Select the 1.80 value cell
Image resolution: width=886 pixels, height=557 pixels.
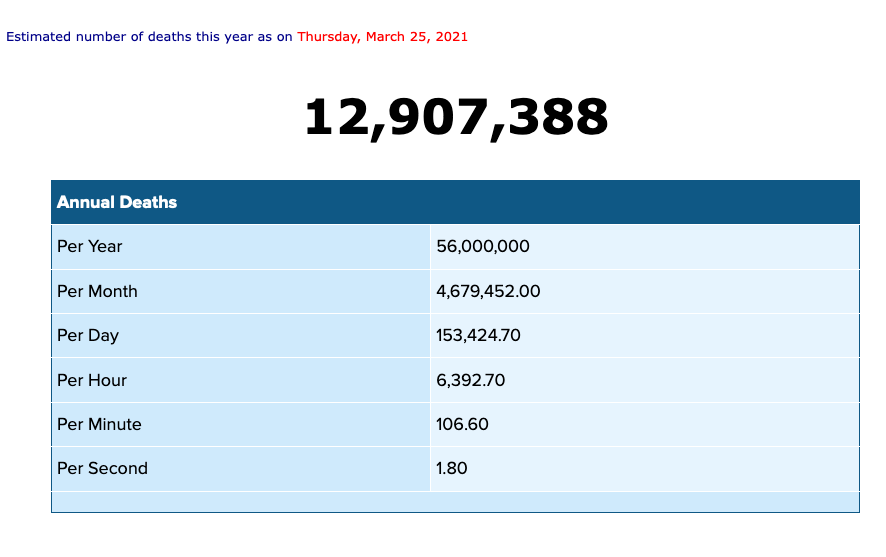(x=452, y=468)
